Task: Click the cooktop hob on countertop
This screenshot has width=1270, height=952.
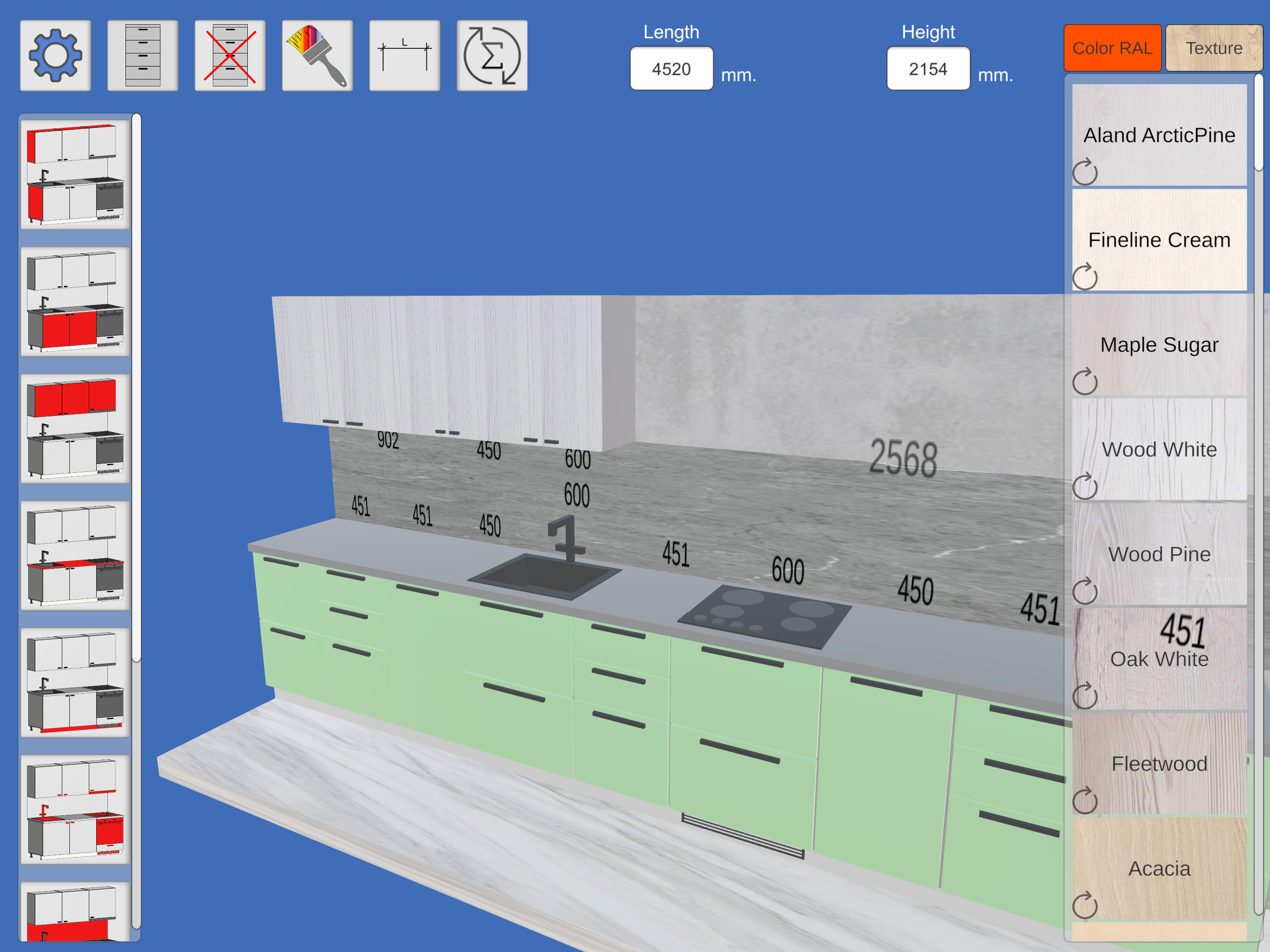Action: [x=764, y=617]
